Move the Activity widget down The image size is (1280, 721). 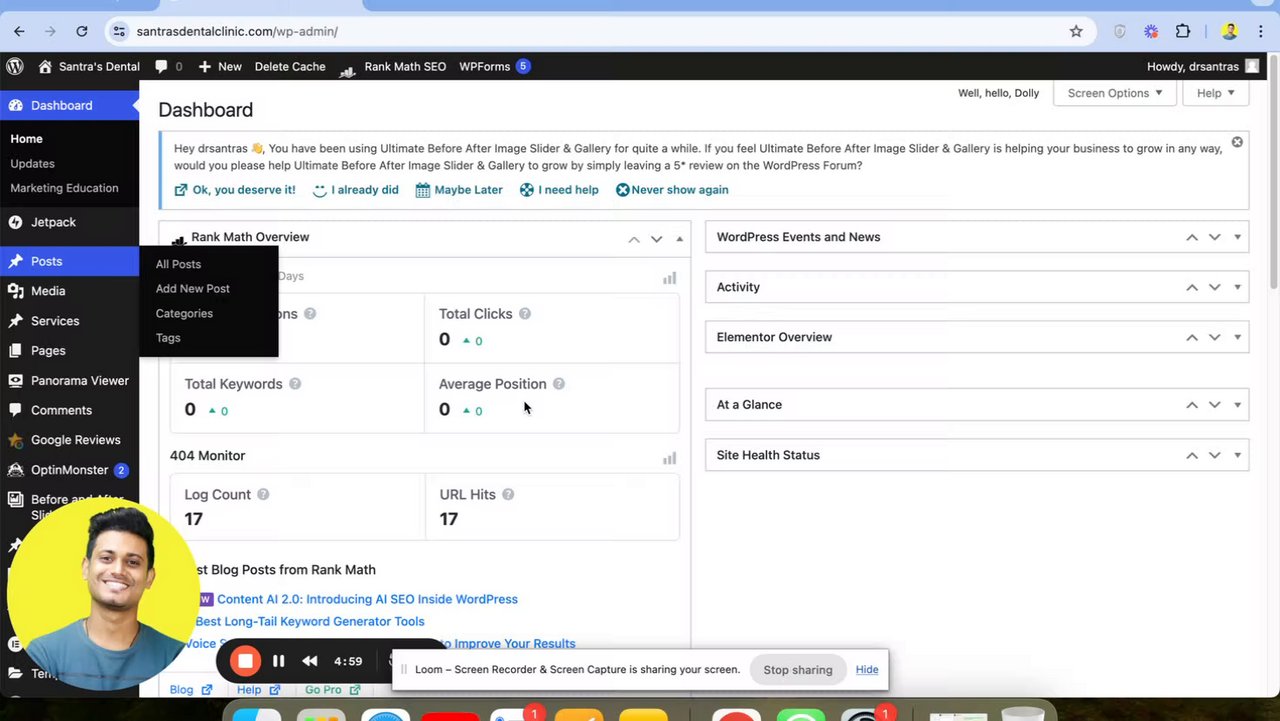tap(1214, 287)
